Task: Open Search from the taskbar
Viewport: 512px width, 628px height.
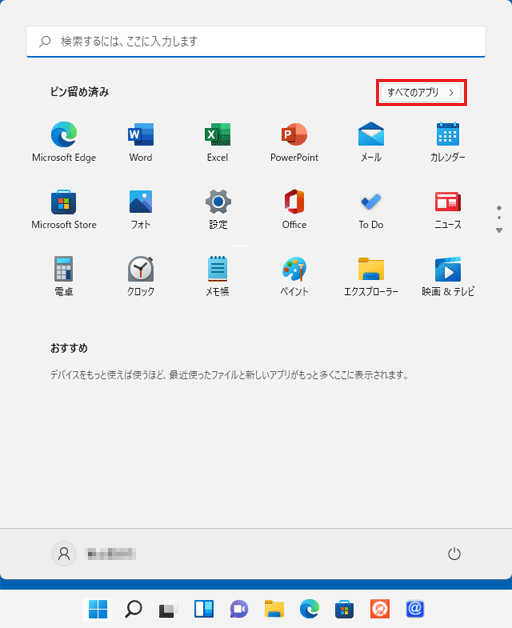Action: pos(133,609)
